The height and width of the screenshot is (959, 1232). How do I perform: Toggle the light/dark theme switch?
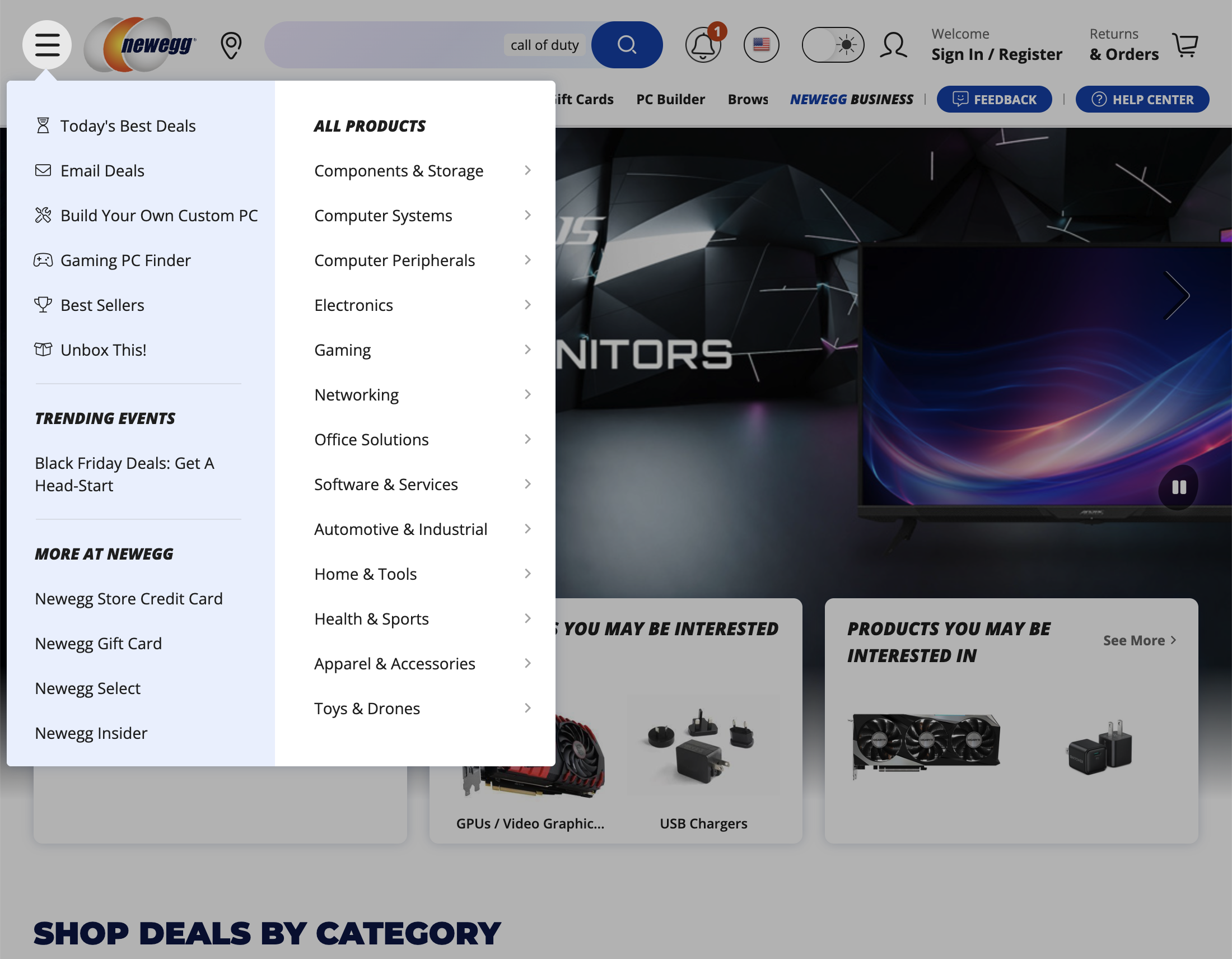pos(833,44)
